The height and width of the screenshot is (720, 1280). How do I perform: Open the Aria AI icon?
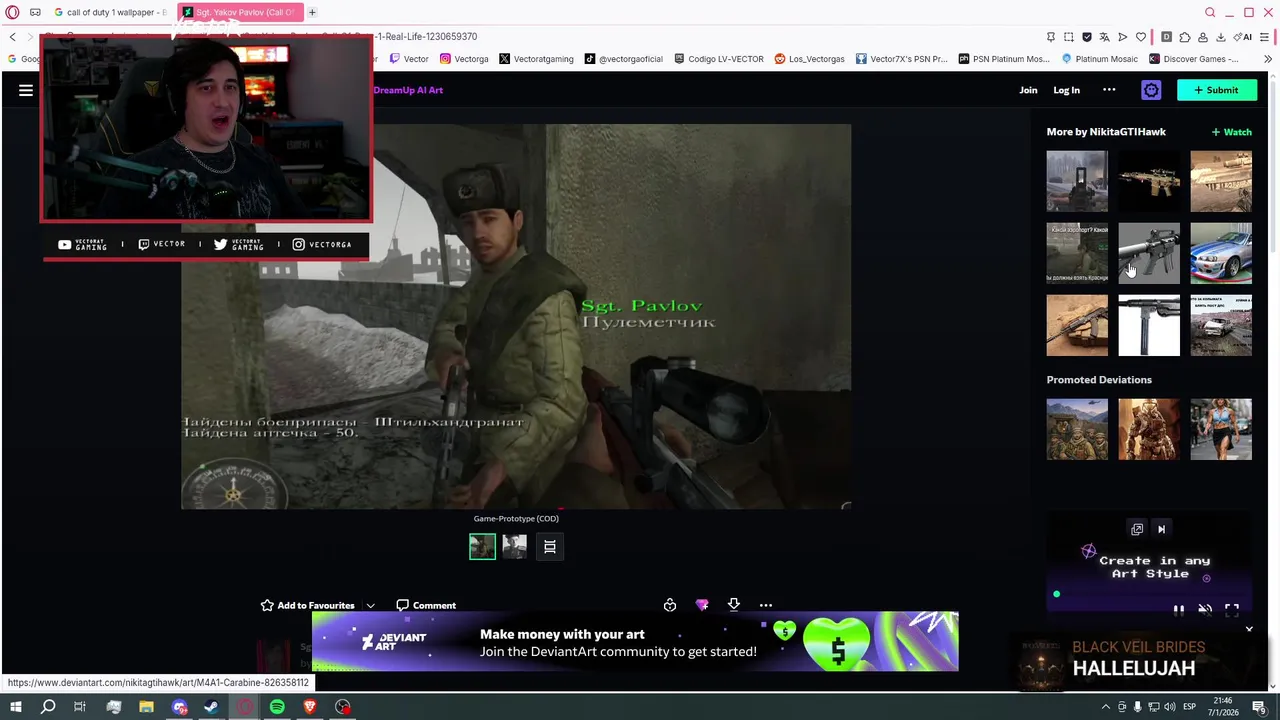click(1244, 37)
